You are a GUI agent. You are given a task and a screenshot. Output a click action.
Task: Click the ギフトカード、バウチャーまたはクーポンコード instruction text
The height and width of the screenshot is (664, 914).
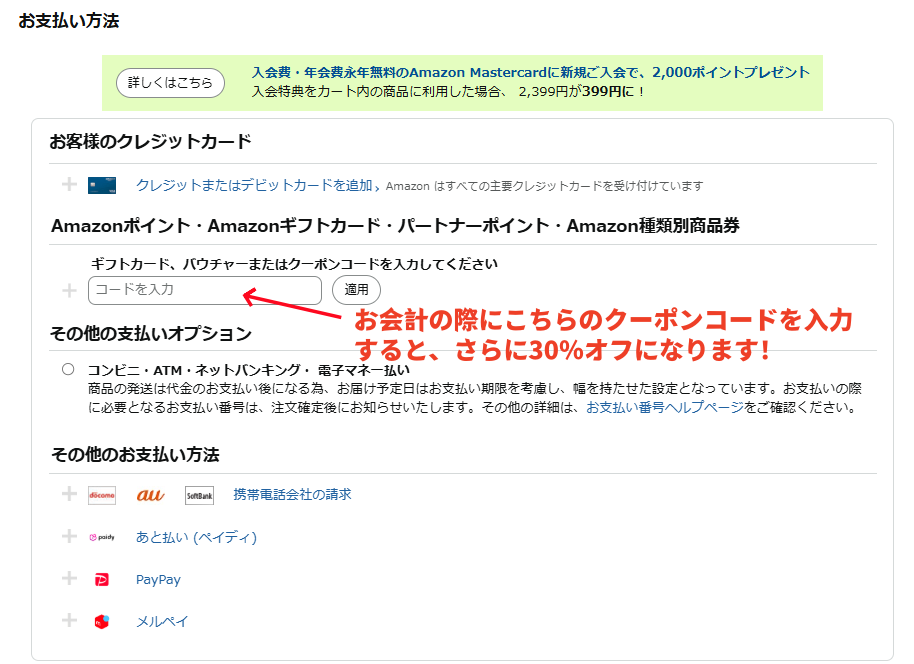(x=294, y=264)
